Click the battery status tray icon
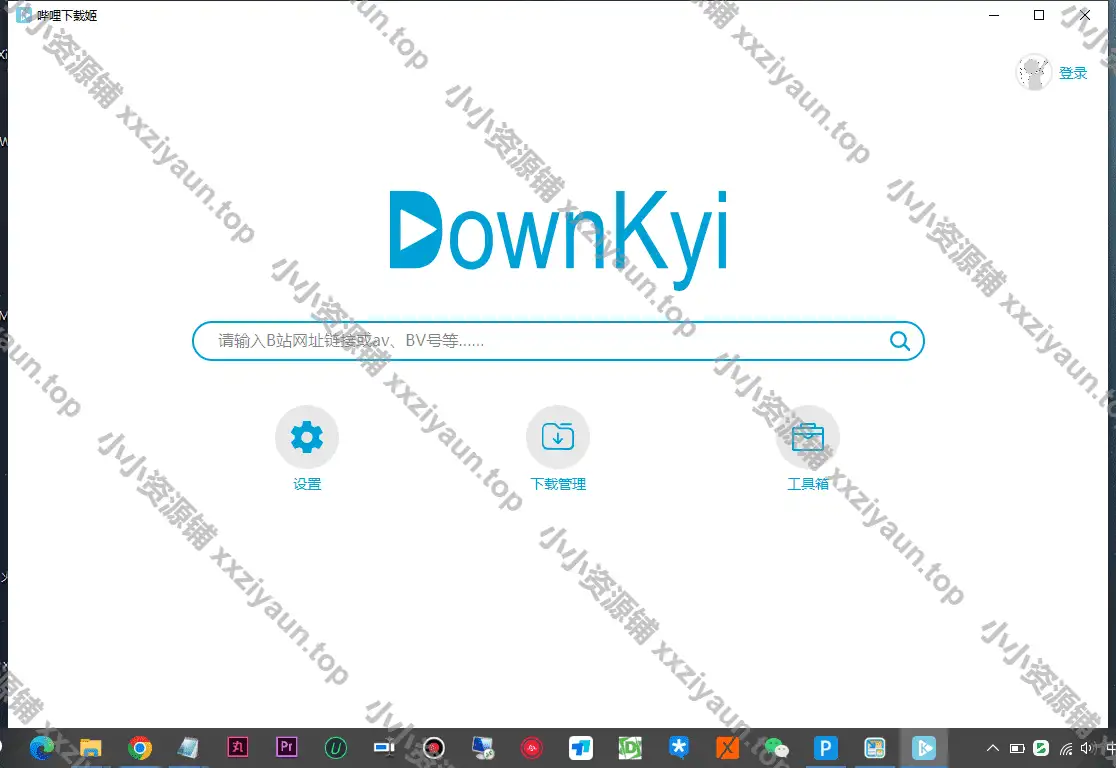1116x768 pixels. (x=1017, y=748)
